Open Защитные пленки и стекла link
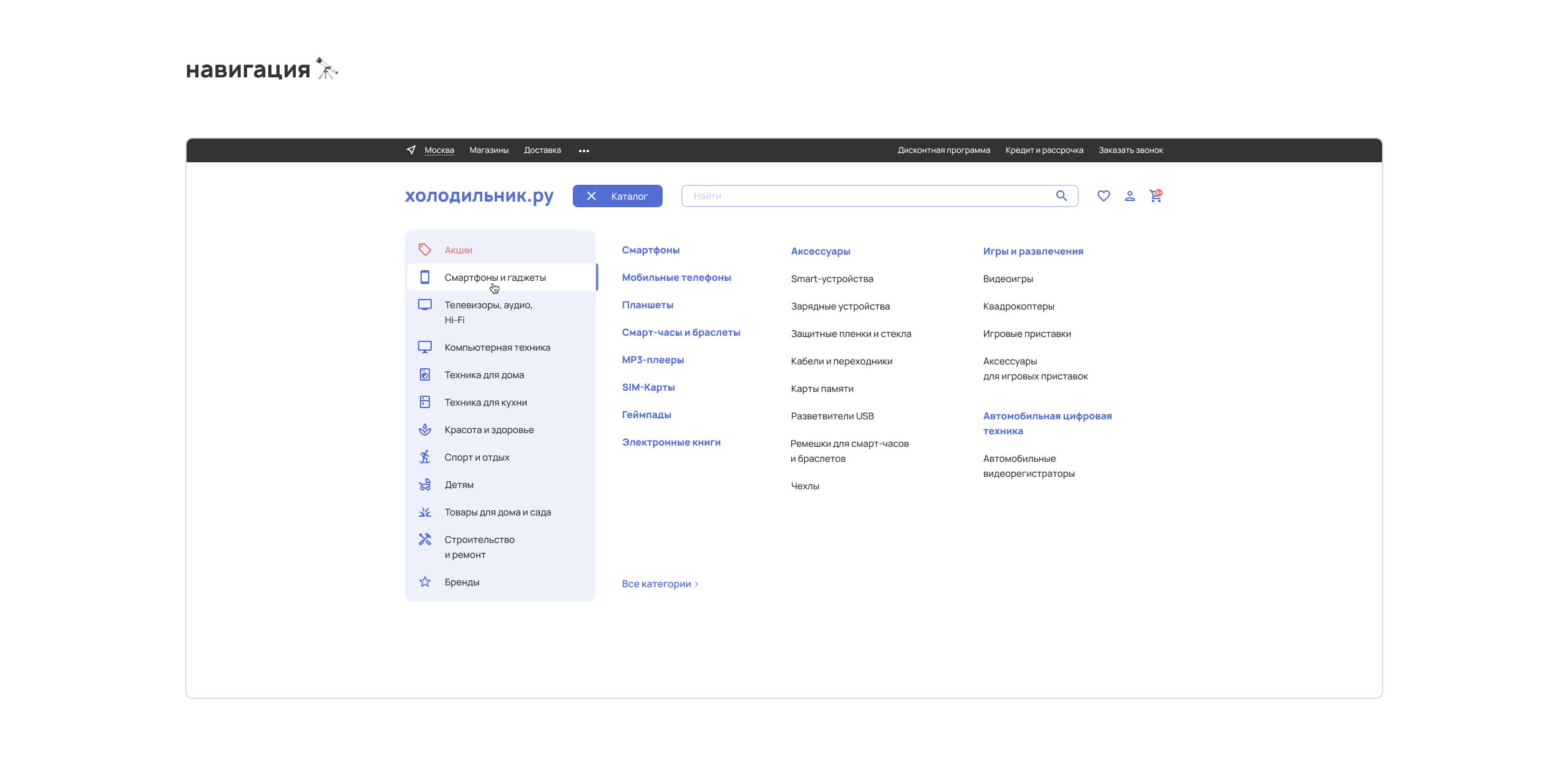1568x762 pixels. tap(851, 333)
